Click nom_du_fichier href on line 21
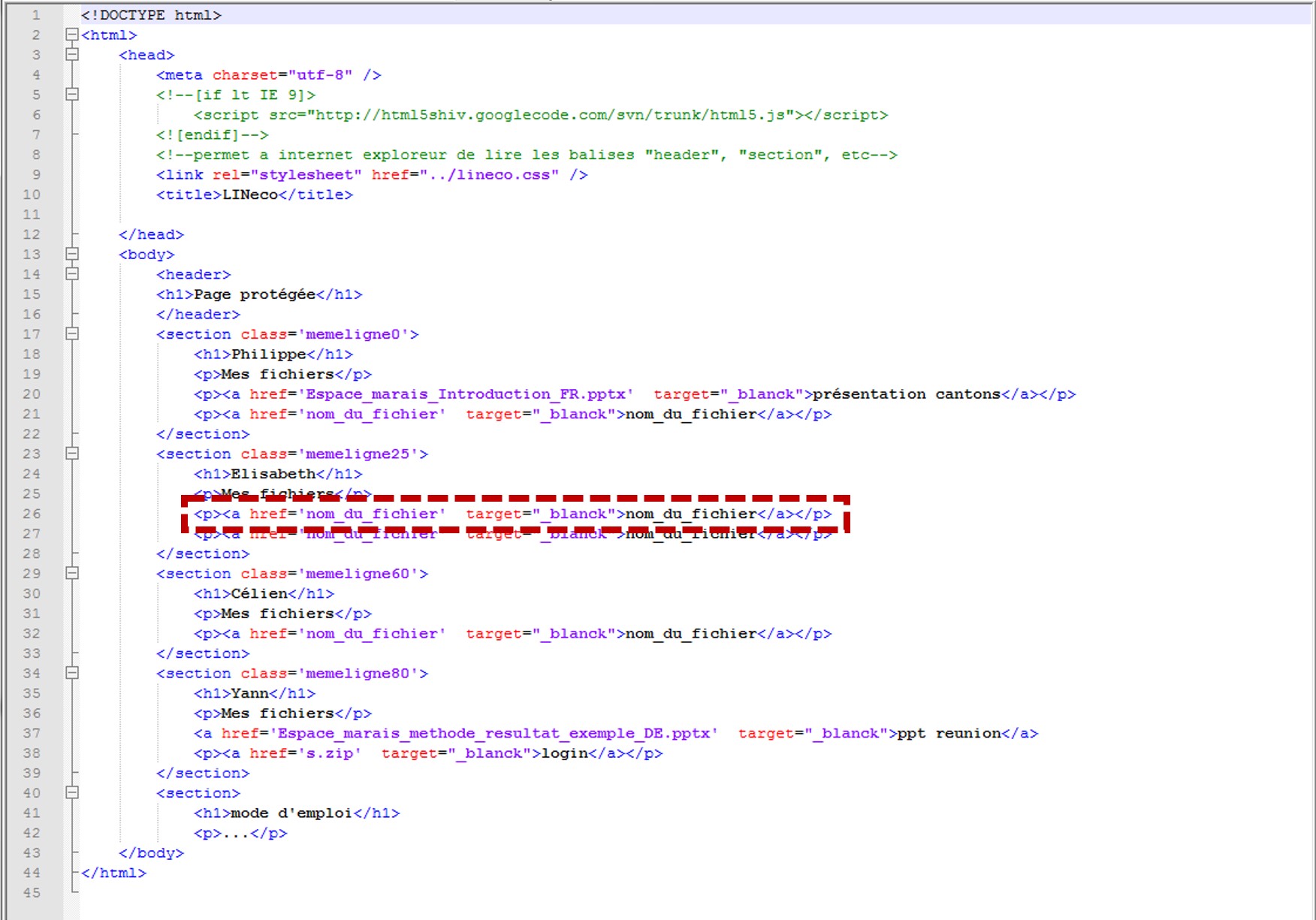1316x920 pixels. click(372, 414)
